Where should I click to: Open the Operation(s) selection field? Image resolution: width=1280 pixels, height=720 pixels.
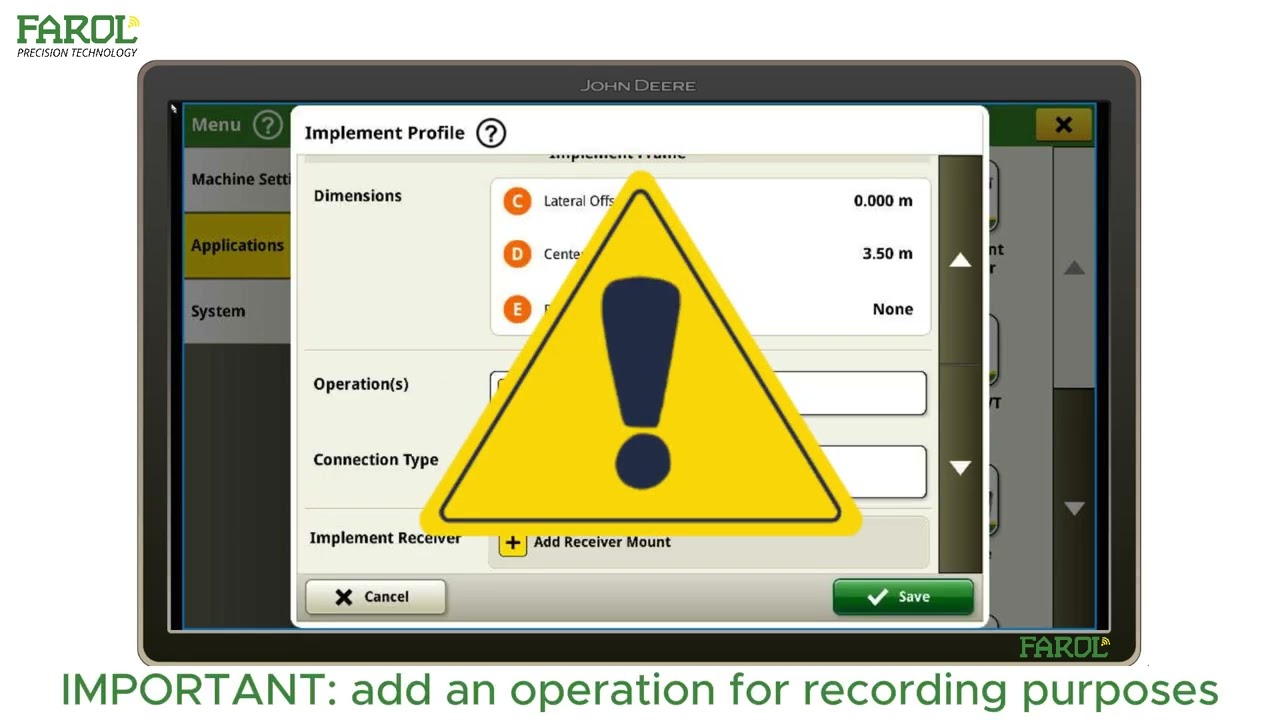pyautogui.click(x=708, y=394)
